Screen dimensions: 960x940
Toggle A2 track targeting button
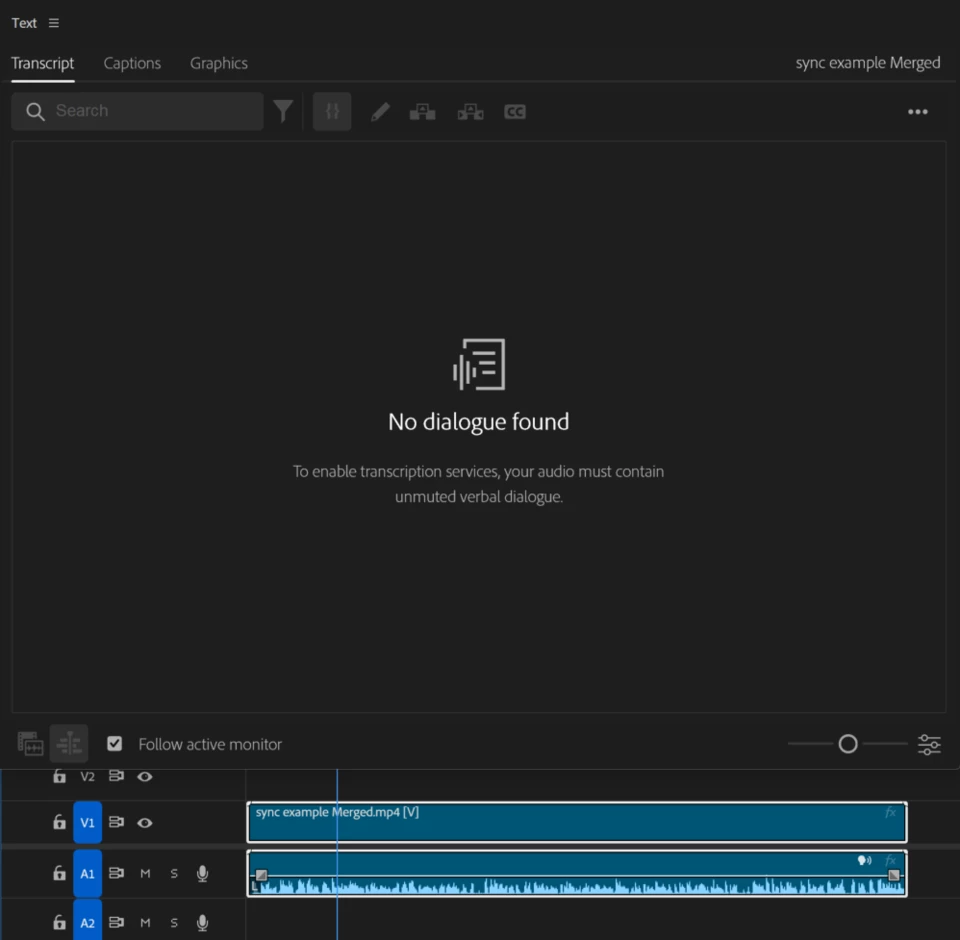click(x=88, y=921)
